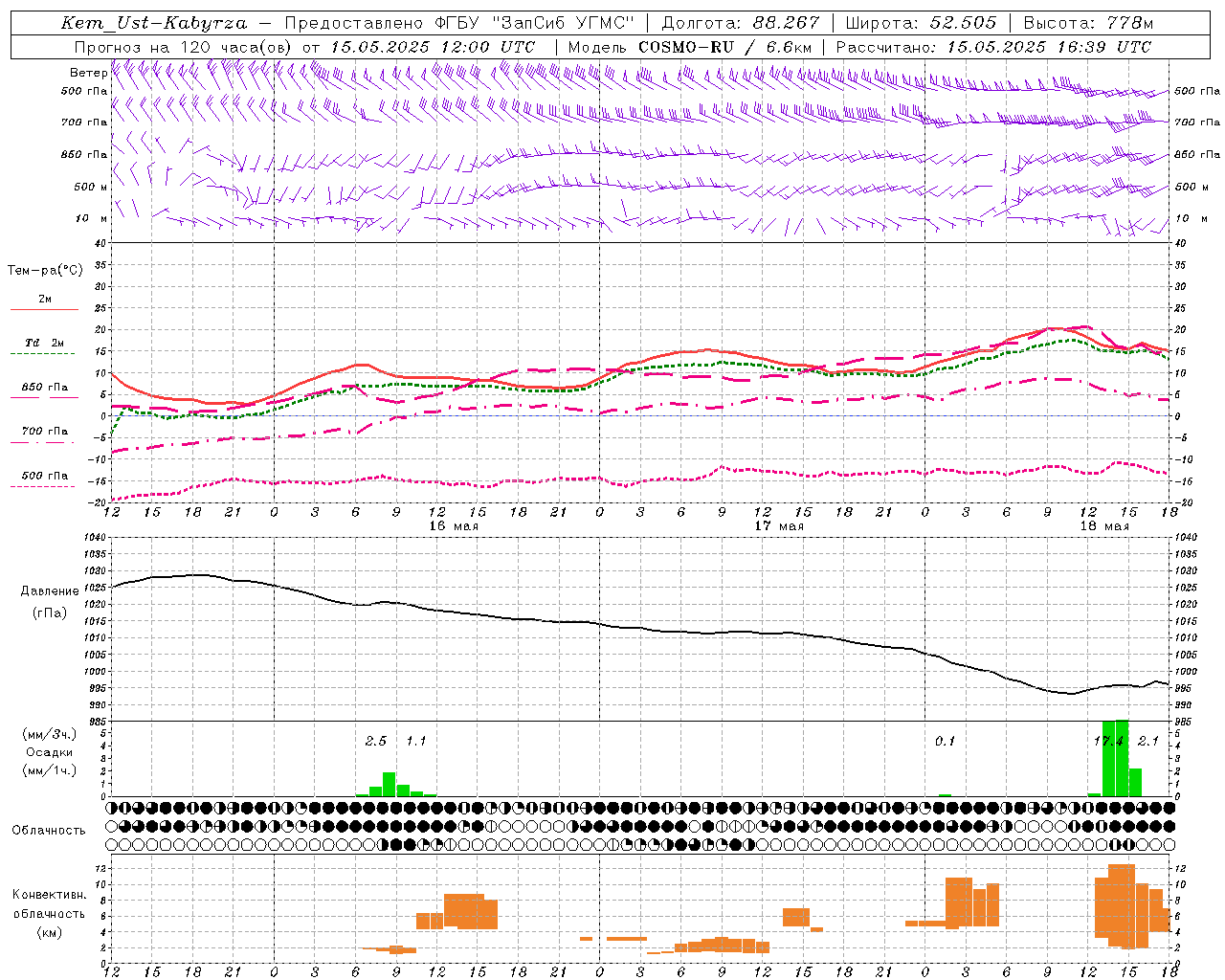
Task: Click the Конвективн. облачность label
Action: point(49,904)
